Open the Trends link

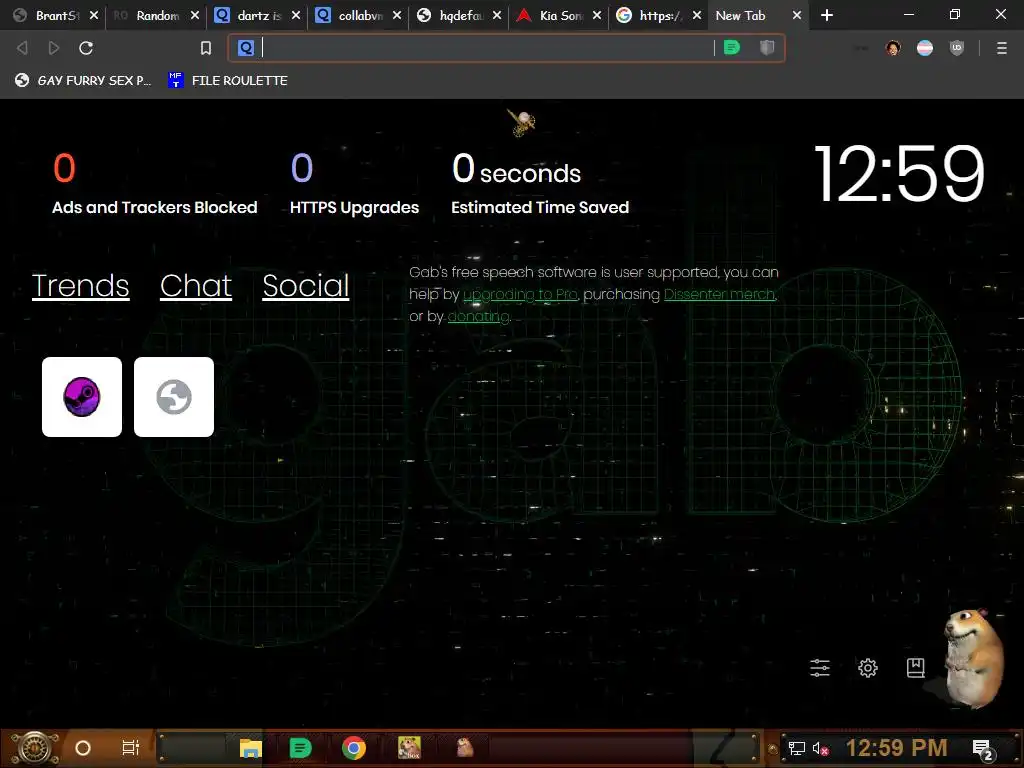[x=80, y=285]
